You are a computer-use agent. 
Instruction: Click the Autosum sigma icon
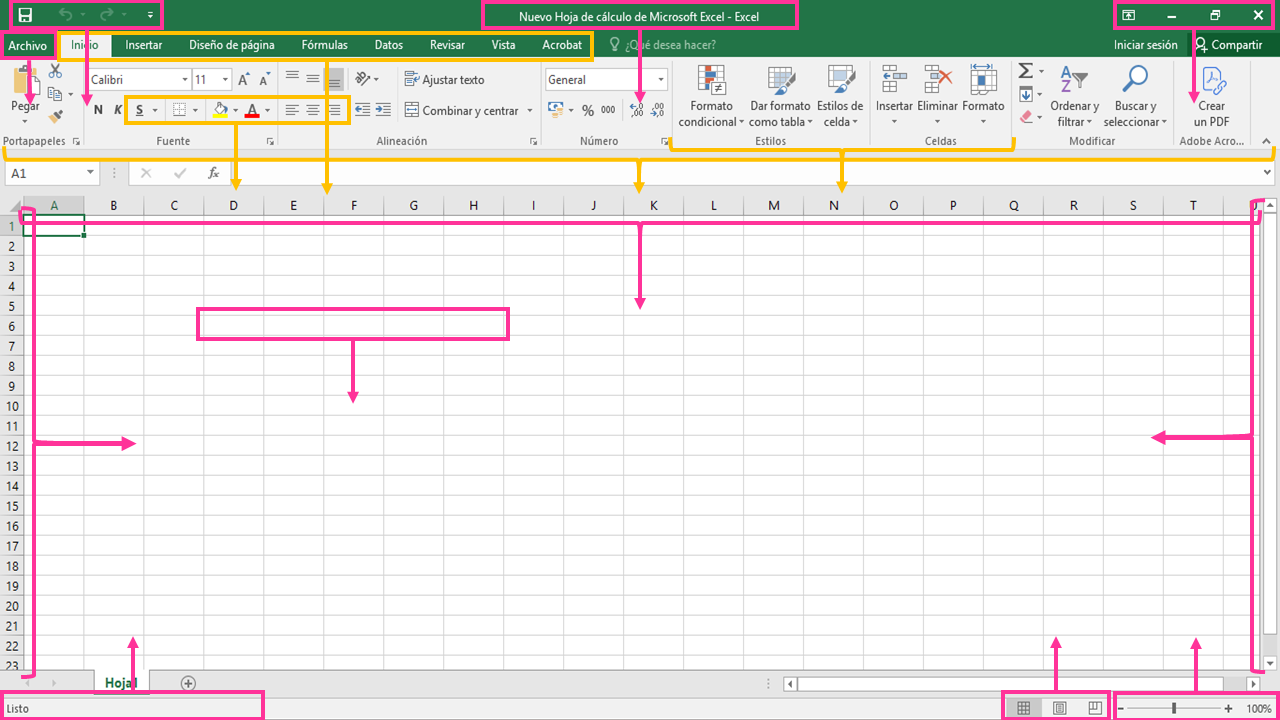pos(1025,71)
